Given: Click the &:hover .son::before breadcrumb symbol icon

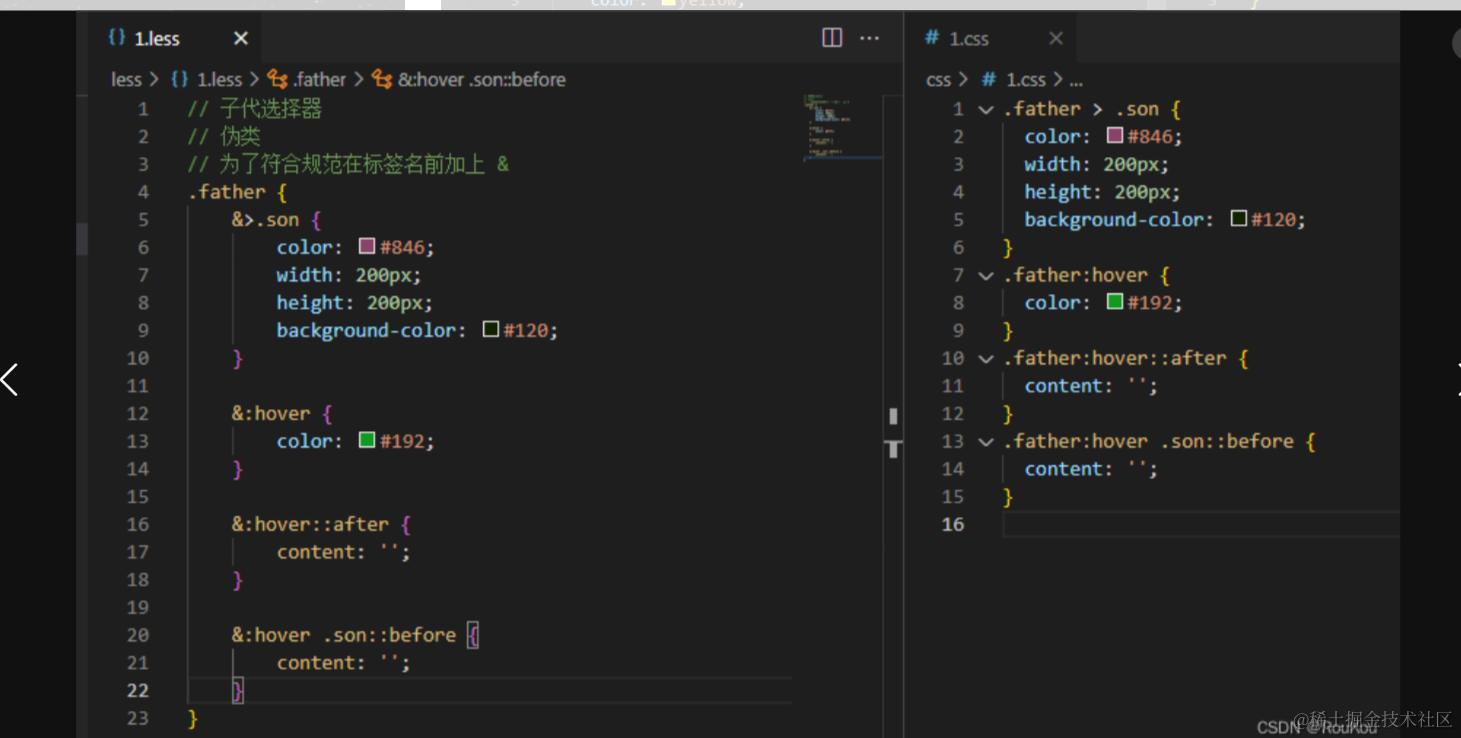Looking at the screenshot, I should tap(382, 79).
